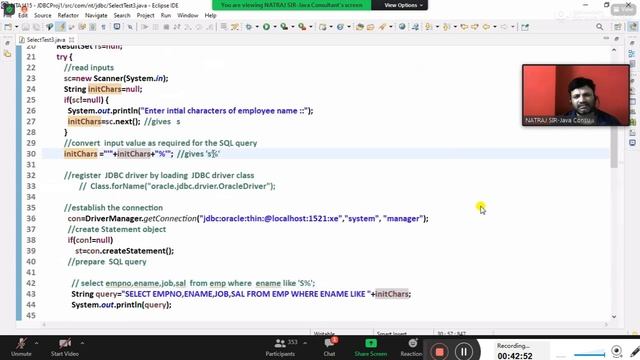
Task: Click the New Java Class icon
Action: tap(340, 27)
